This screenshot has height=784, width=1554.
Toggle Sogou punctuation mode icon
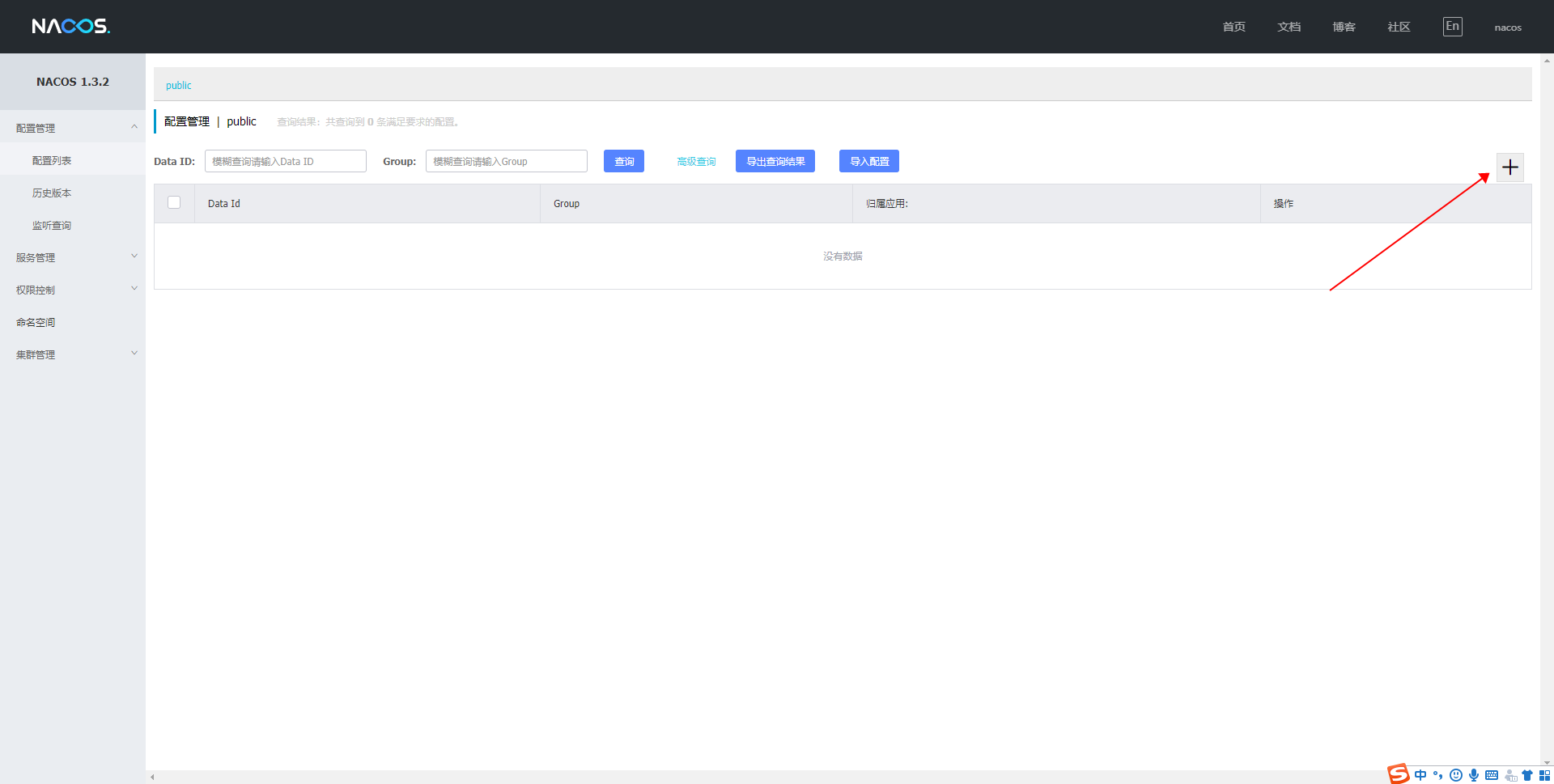(1438, 775)
